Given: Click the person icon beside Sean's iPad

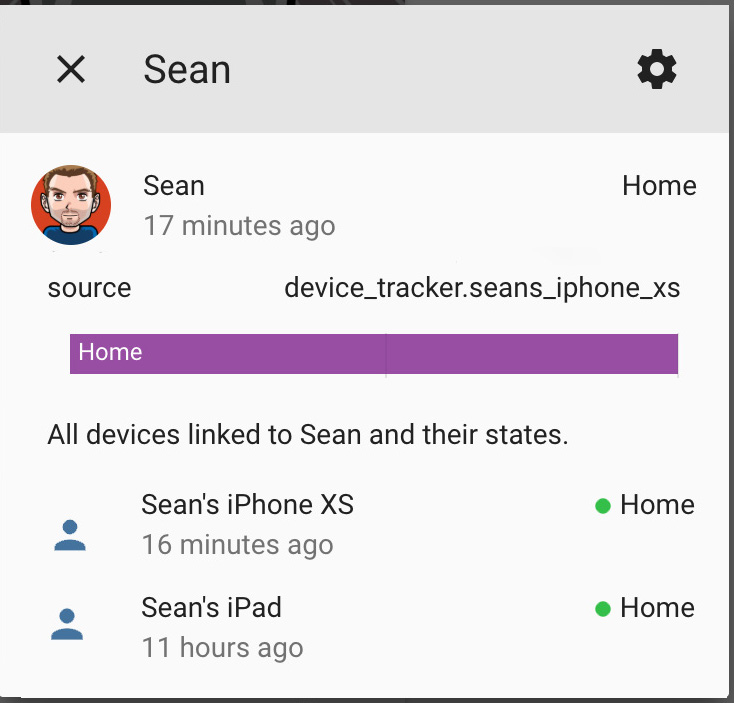Looking at the screenshot, I should pyautogui.click(x=67, y=624).
